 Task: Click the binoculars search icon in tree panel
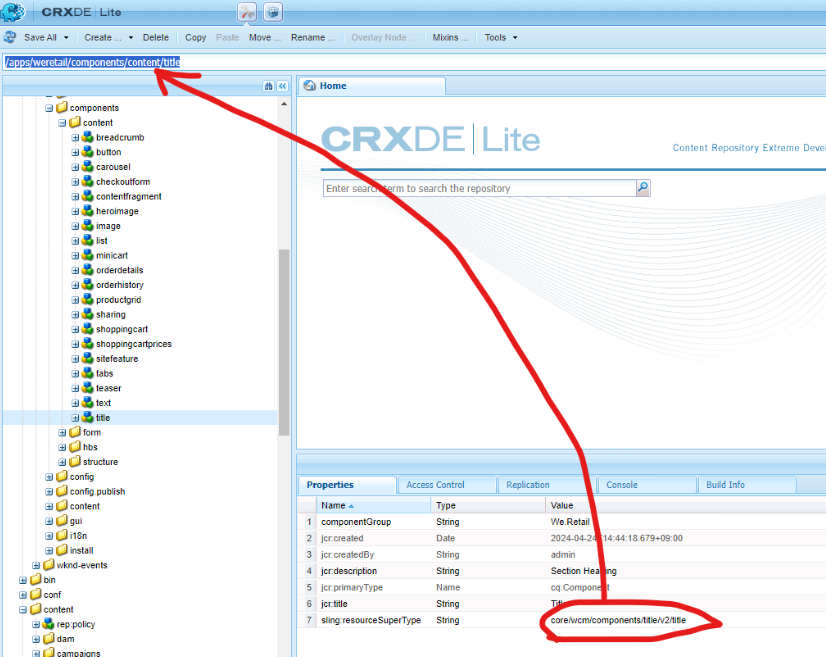(x=269, y=86)
